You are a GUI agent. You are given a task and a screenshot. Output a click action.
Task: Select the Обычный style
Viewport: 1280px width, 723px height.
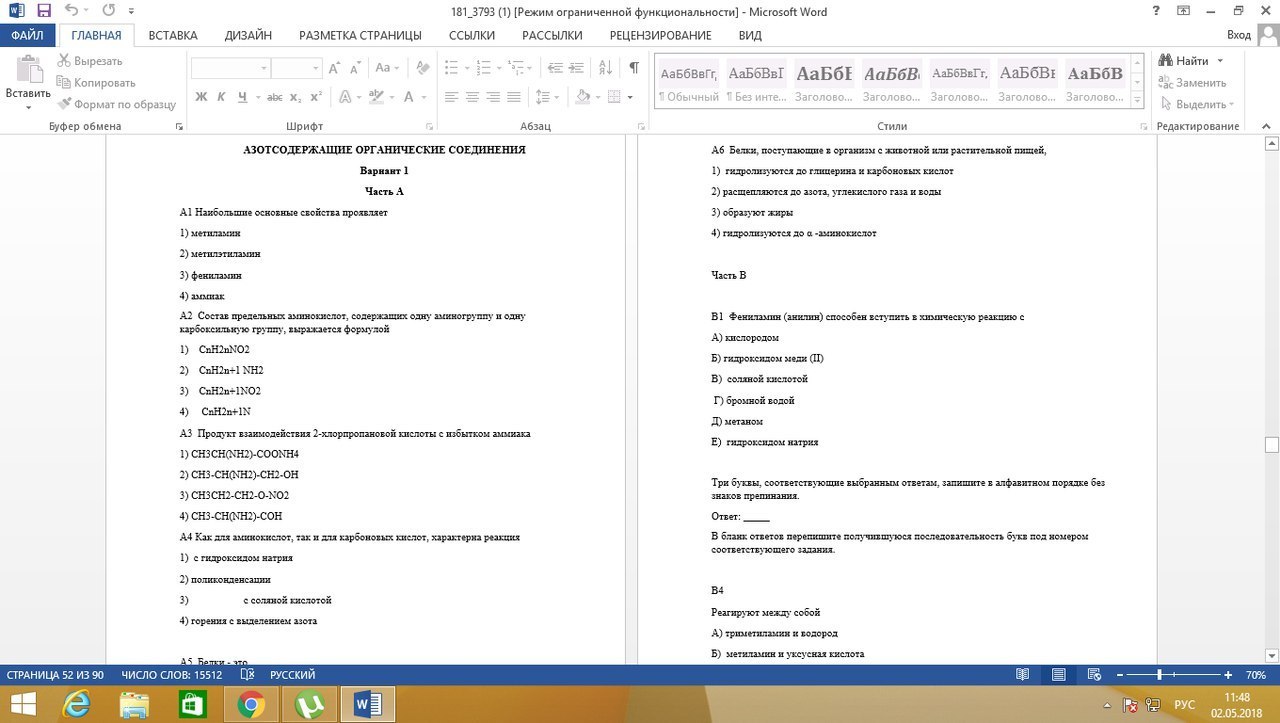click(688, 82)
